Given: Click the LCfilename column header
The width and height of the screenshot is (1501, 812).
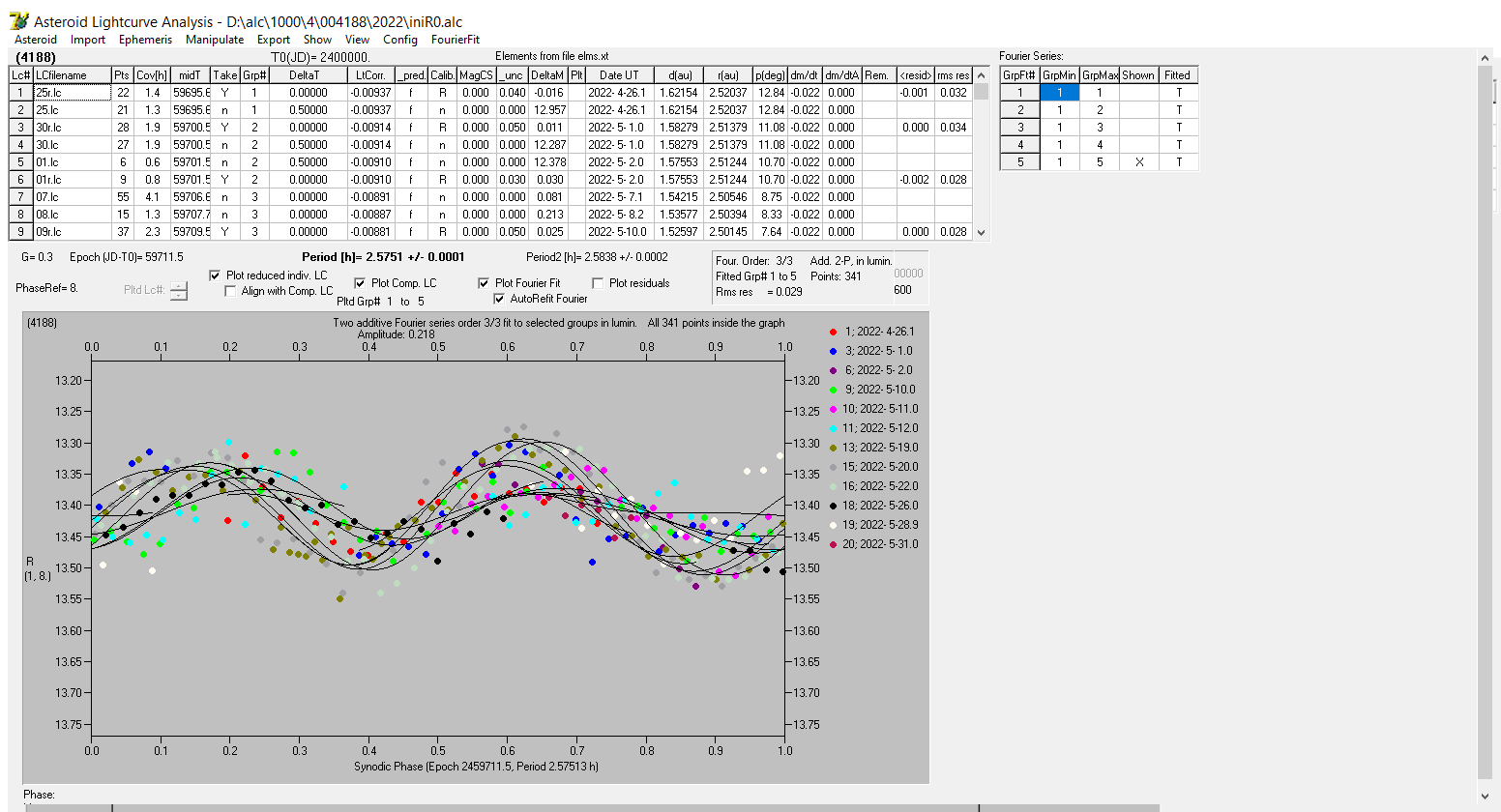Looking at the screenshot, I should 73,75.
